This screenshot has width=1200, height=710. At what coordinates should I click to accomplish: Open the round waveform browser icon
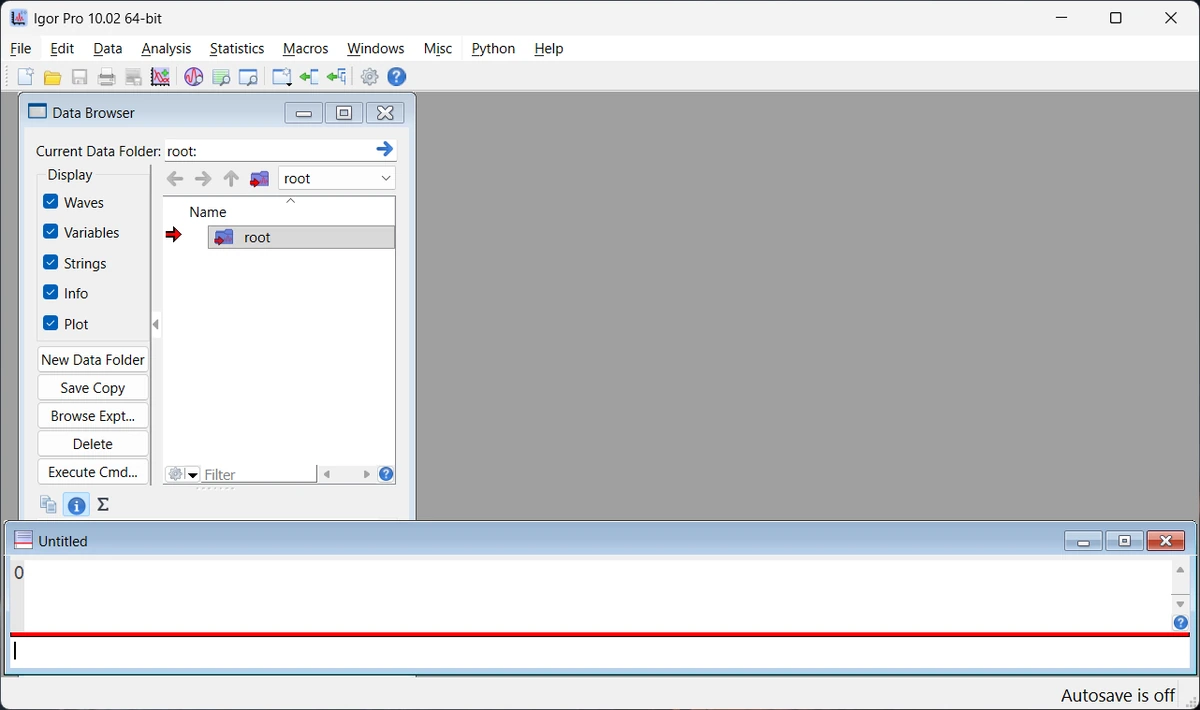coord(194,77)
